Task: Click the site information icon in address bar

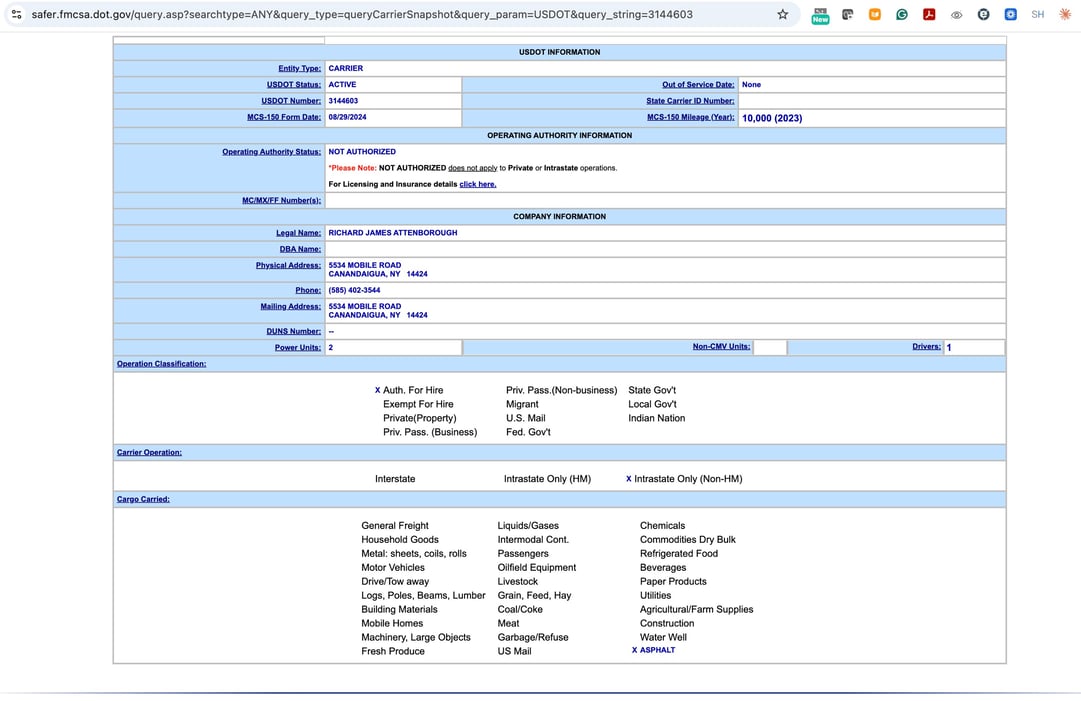Action: [x=16, y=15]
